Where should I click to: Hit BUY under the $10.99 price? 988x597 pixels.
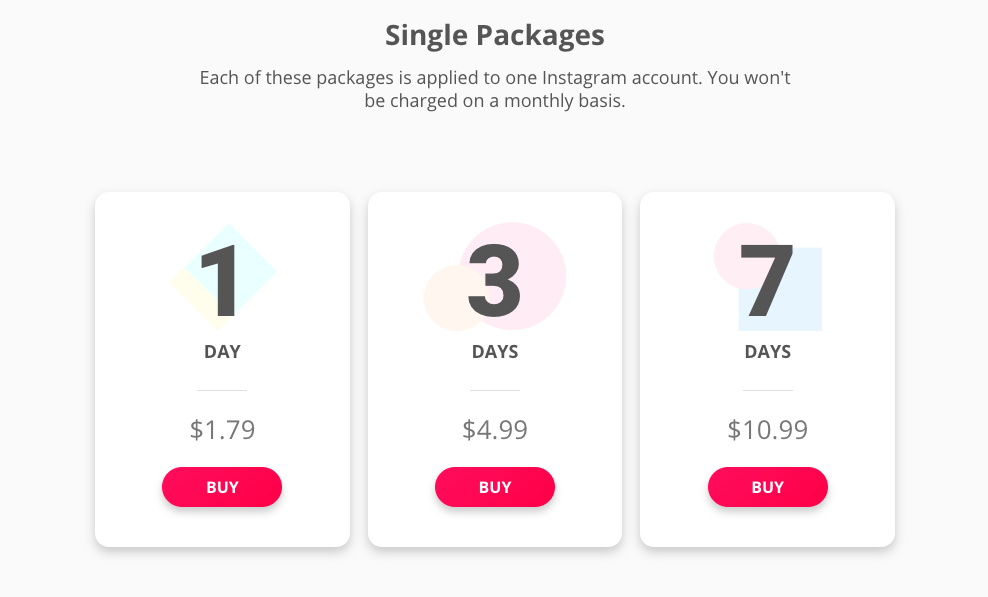click(767, 487)
